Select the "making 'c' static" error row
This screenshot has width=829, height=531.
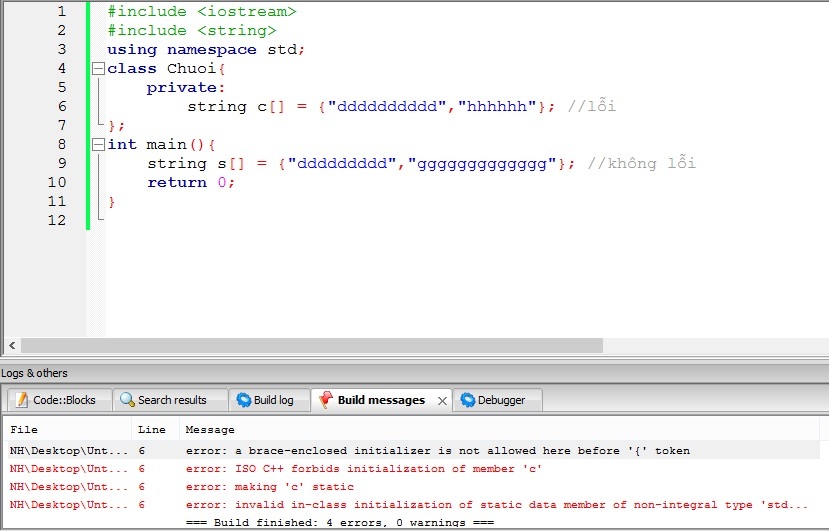[x=270, y=487]
